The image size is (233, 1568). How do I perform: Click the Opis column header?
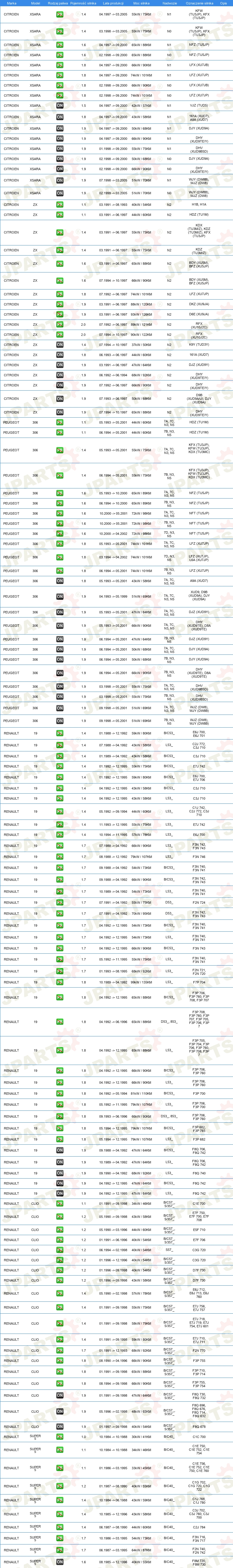tap(224, 3)
